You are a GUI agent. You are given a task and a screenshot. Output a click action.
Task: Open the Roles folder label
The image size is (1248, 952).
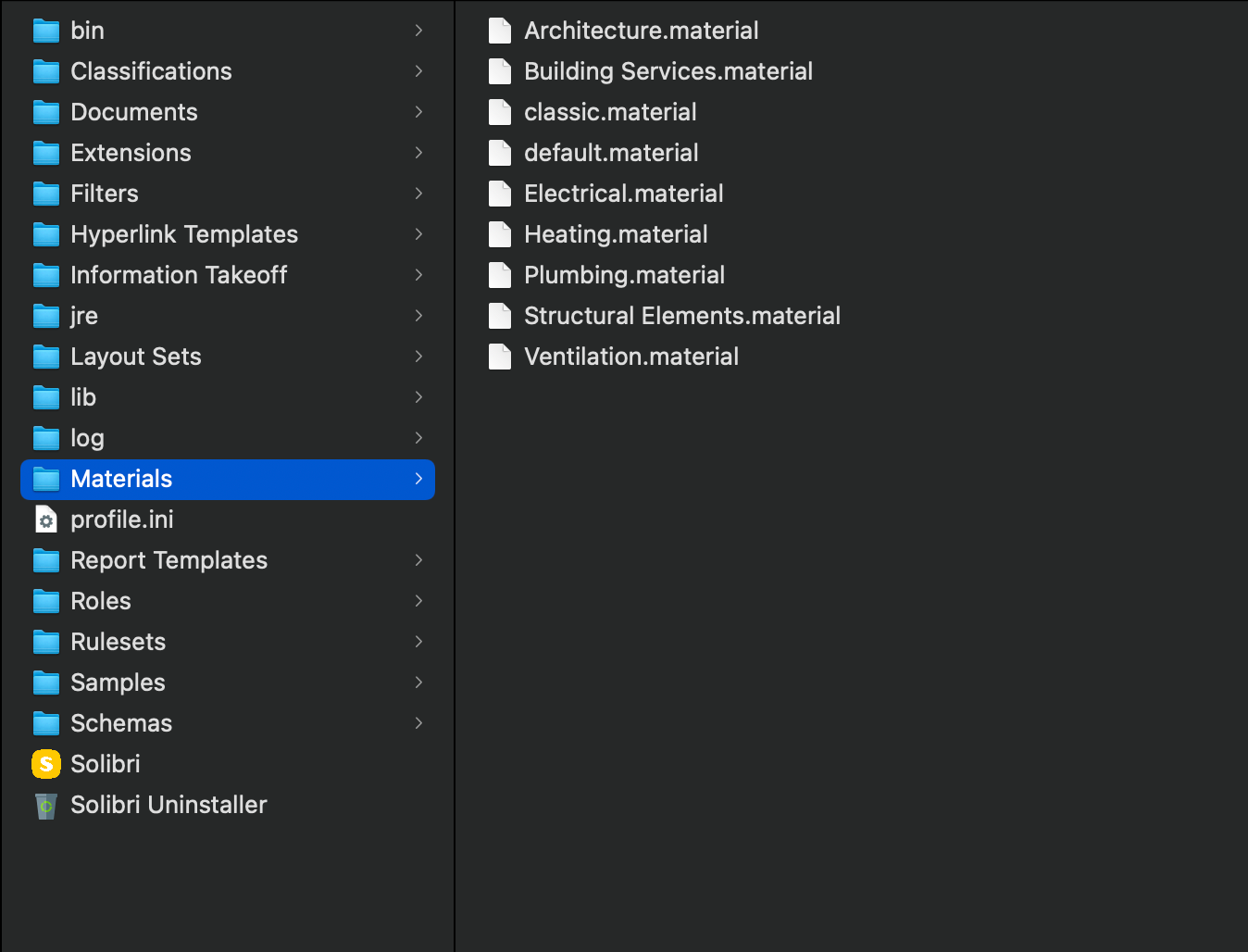coord(101,601)
